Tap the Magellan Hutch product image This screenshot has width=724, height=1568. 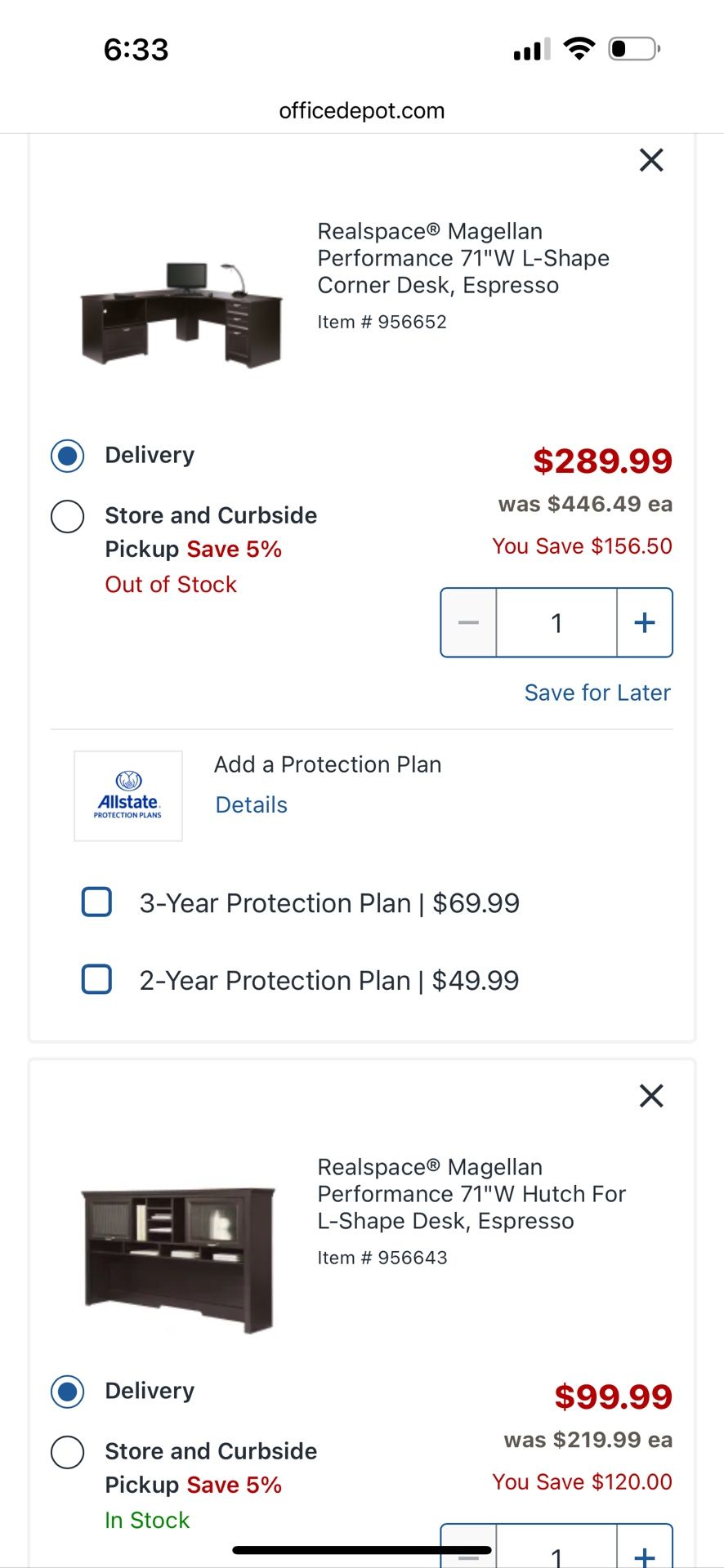point(180,1258)
